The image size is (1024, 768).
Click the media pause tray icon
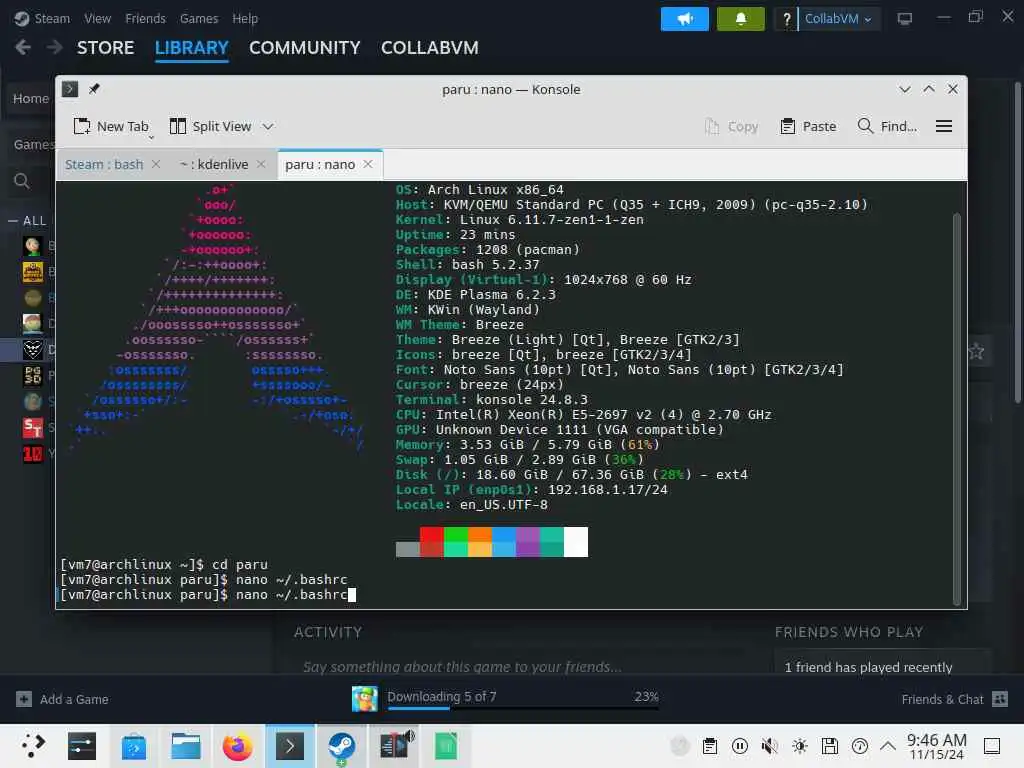click(740, 746)
